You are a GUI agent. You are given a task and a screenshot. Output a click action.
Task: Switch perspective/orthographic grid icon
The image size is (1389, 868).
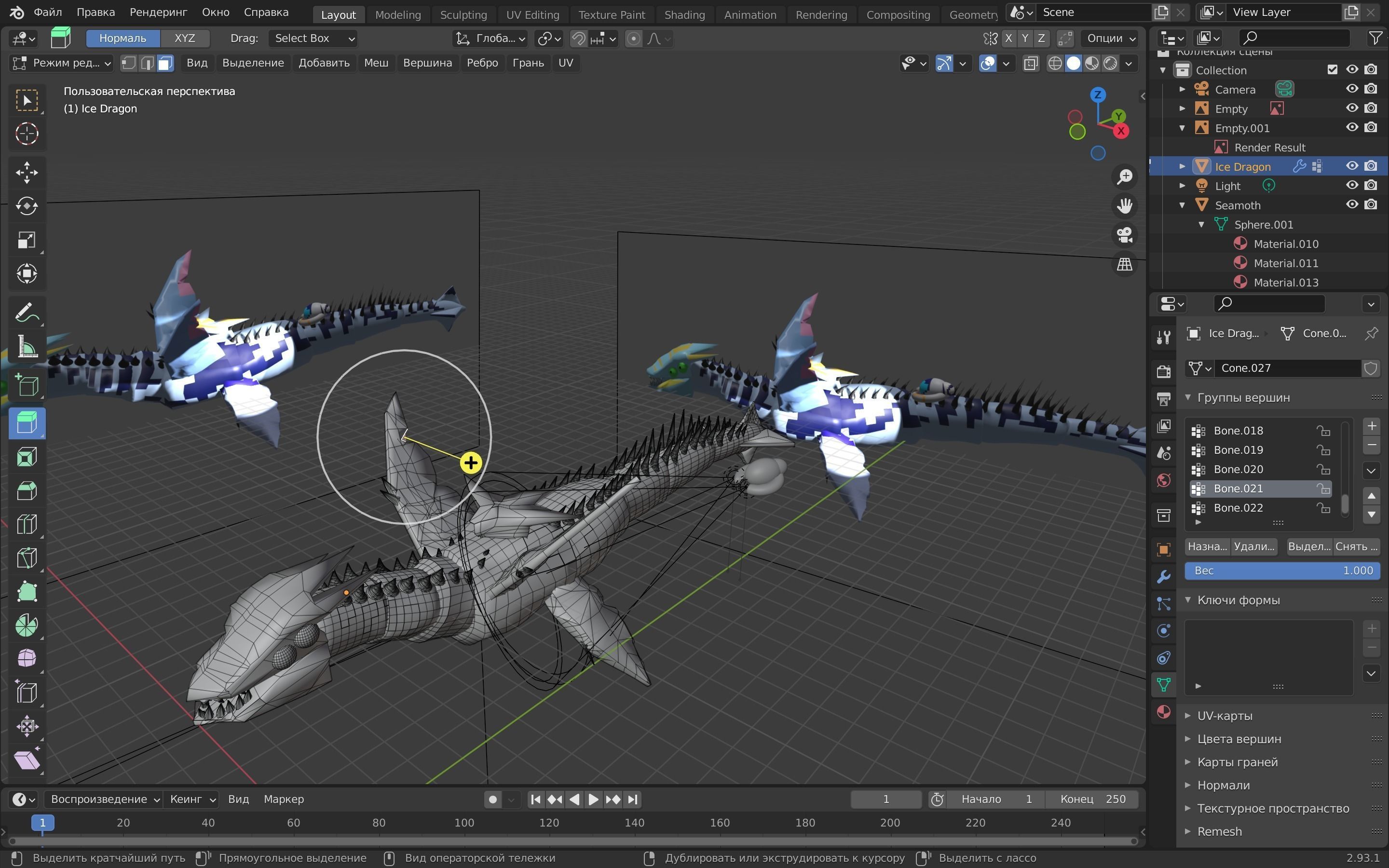1124,264
